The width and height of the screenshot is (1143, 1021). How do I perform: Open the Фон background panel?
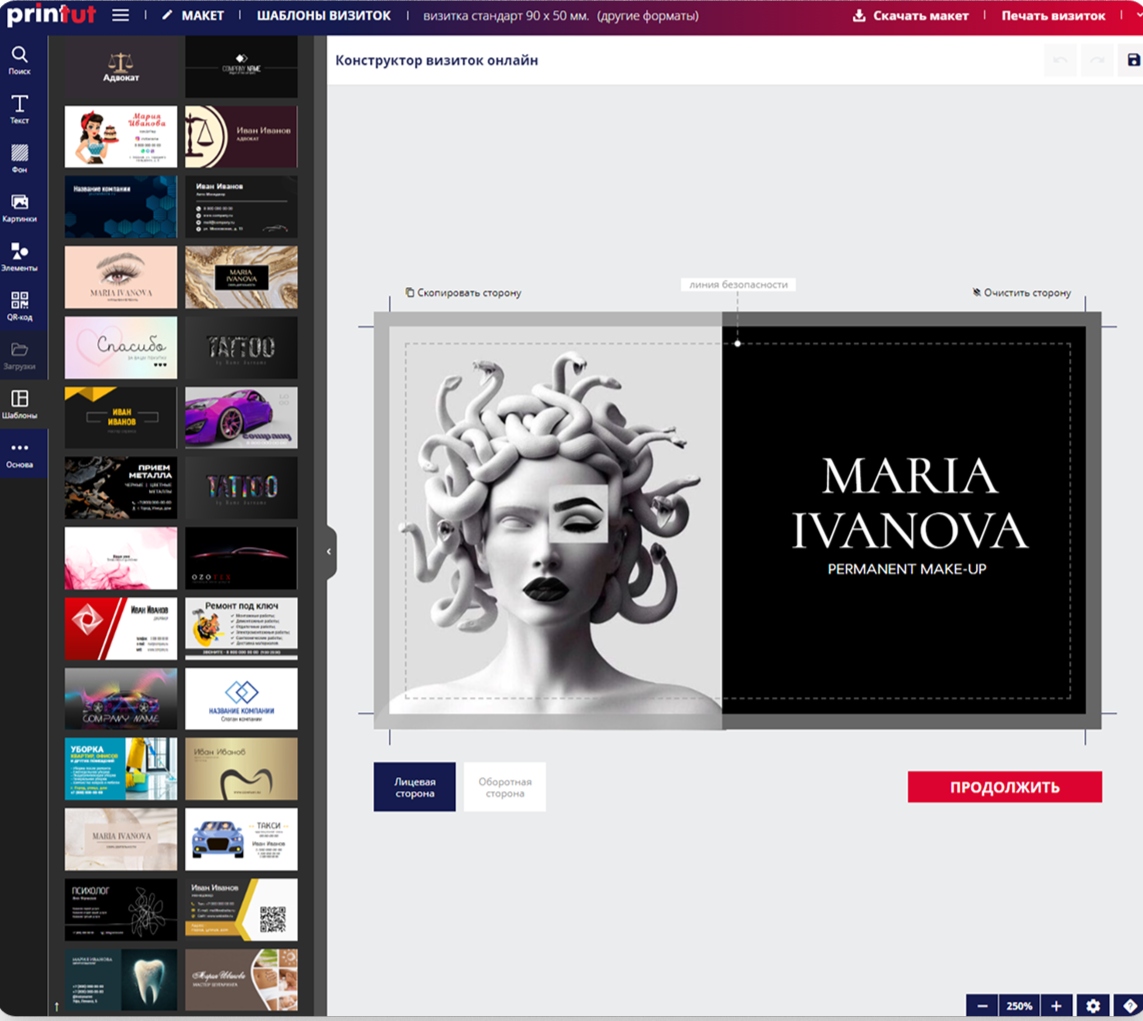click(20, 159)
